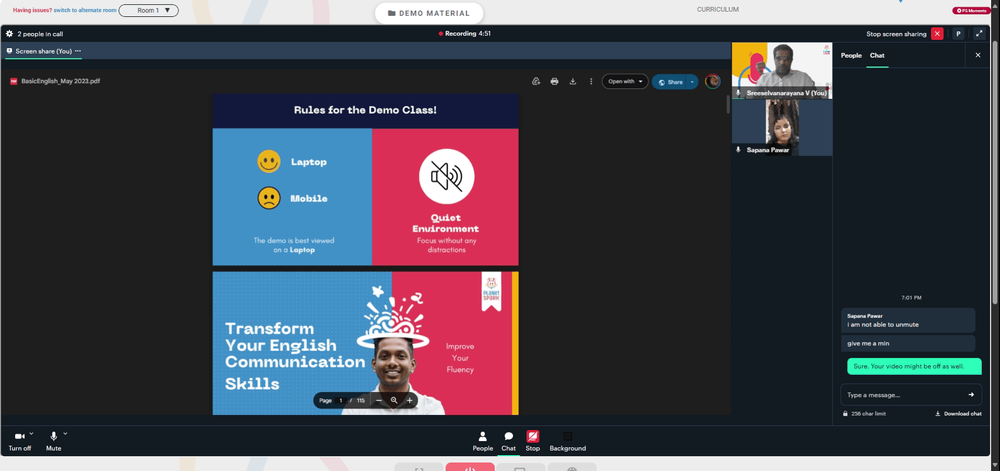
Task: Click the PS Moments badge
Action: point(972,11)
